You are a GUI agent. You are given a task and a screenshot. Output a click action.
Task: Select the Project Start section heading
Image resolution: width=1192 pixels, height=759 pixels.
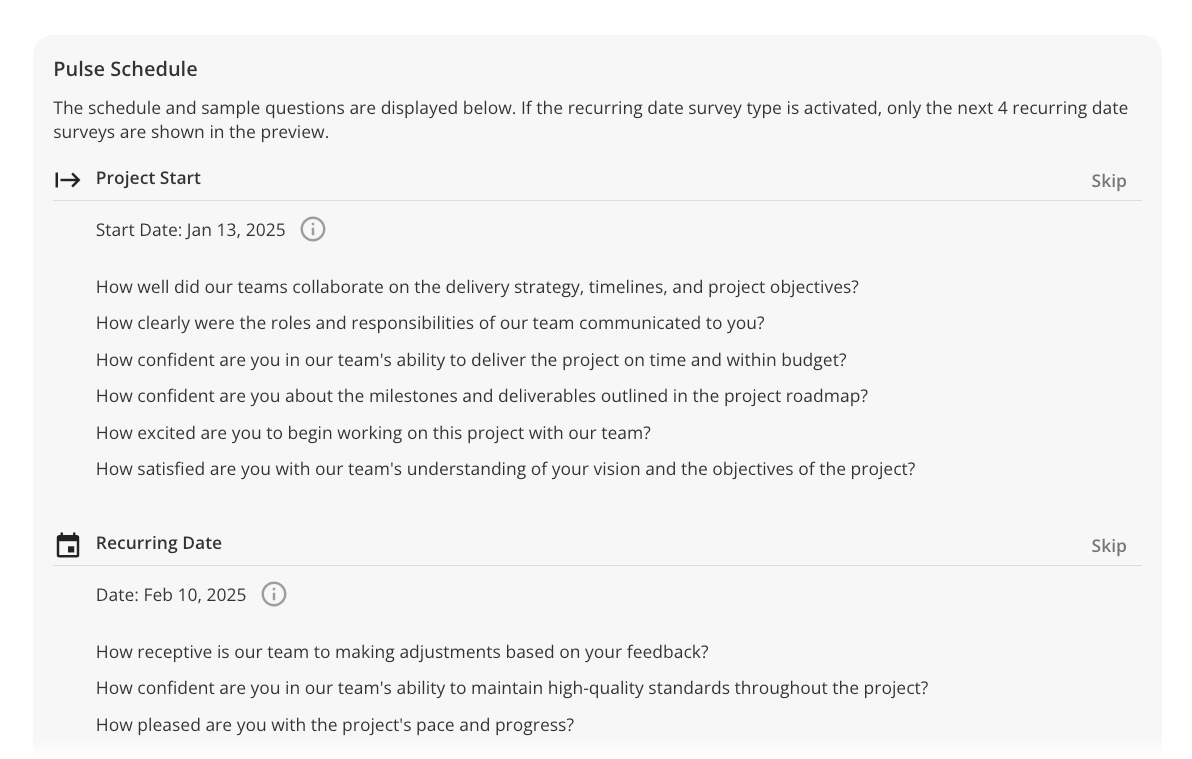tap(148, 178)
